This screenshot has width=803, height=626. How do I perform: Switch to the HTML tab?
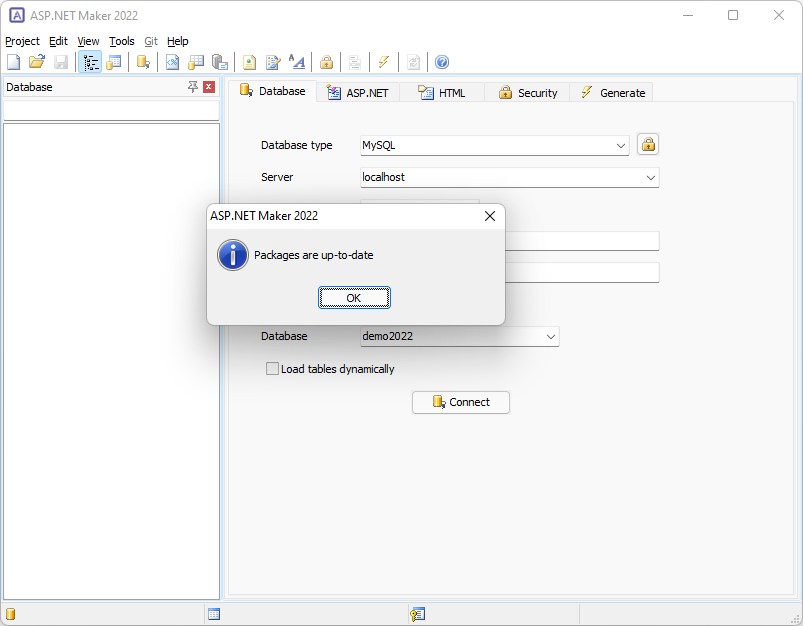(442, 93)
